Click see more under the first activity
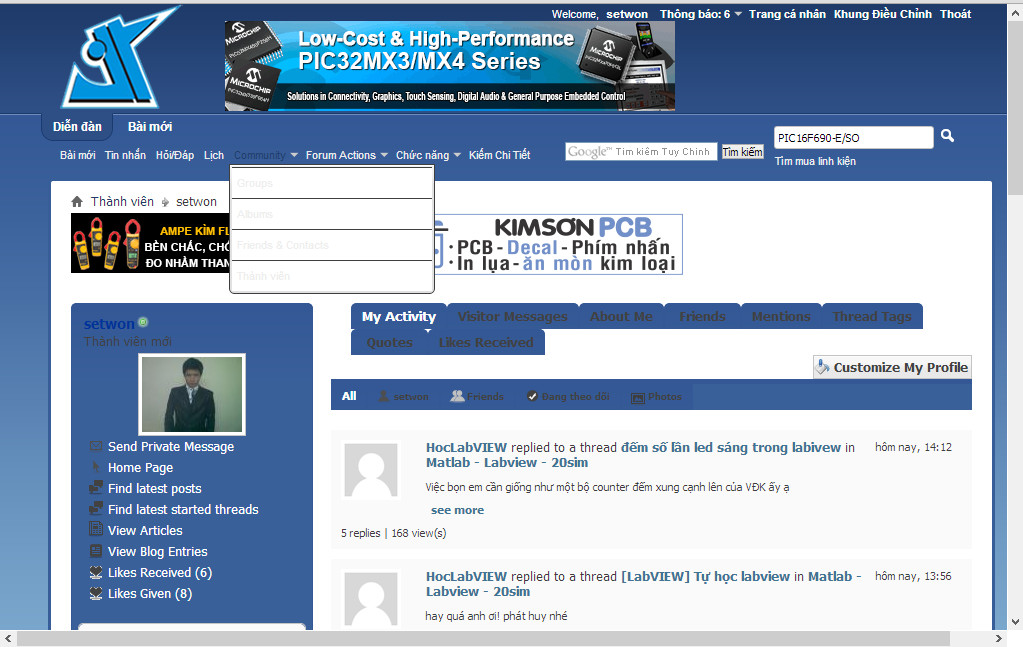Image resolution: width=1023 pixels, height=647 pixels. pos(457,510)
